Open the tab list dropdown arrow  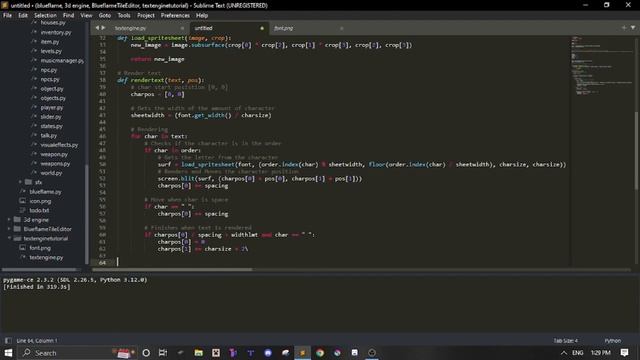633,28
